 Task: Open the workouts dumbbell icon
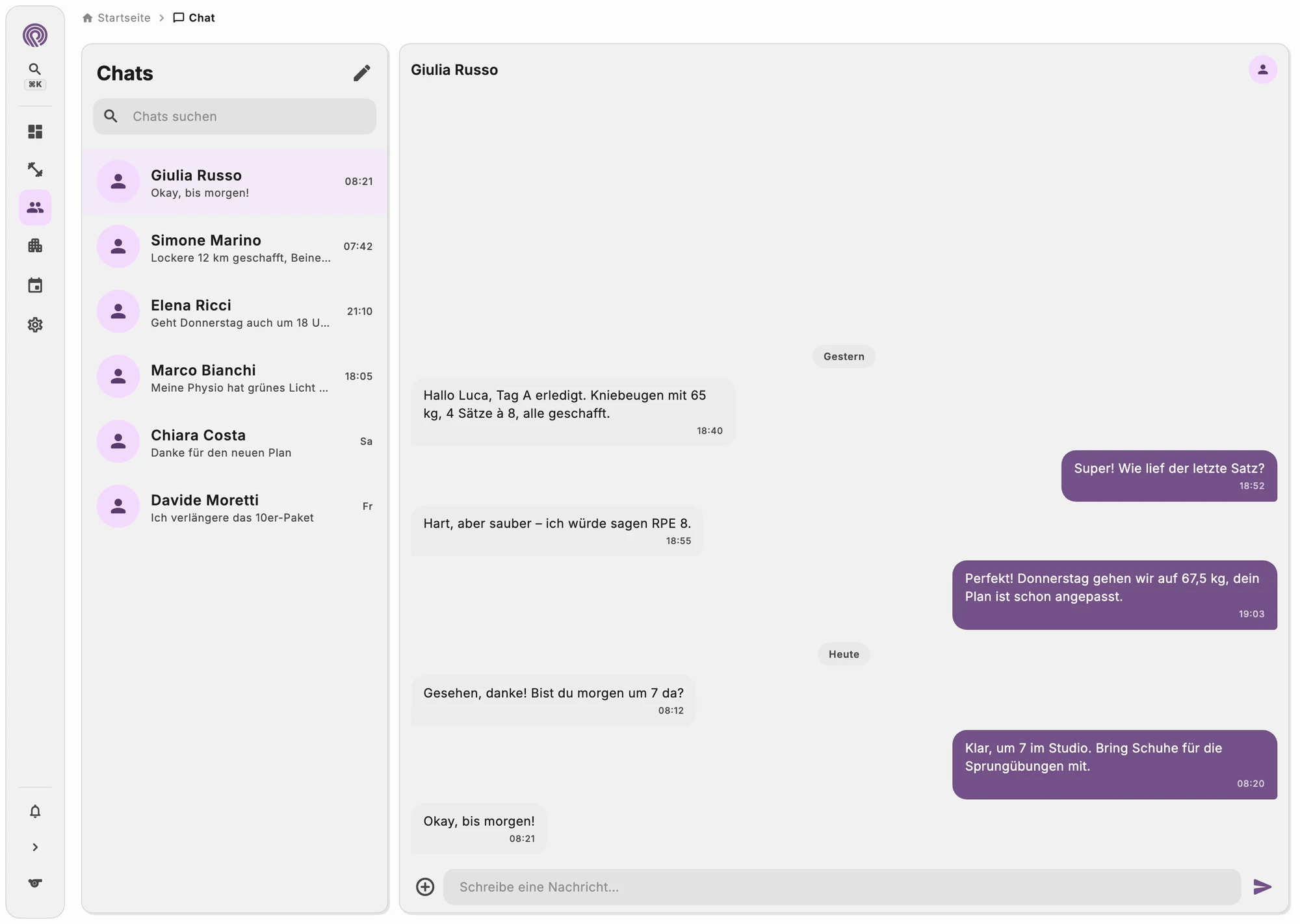click(35, 170)
